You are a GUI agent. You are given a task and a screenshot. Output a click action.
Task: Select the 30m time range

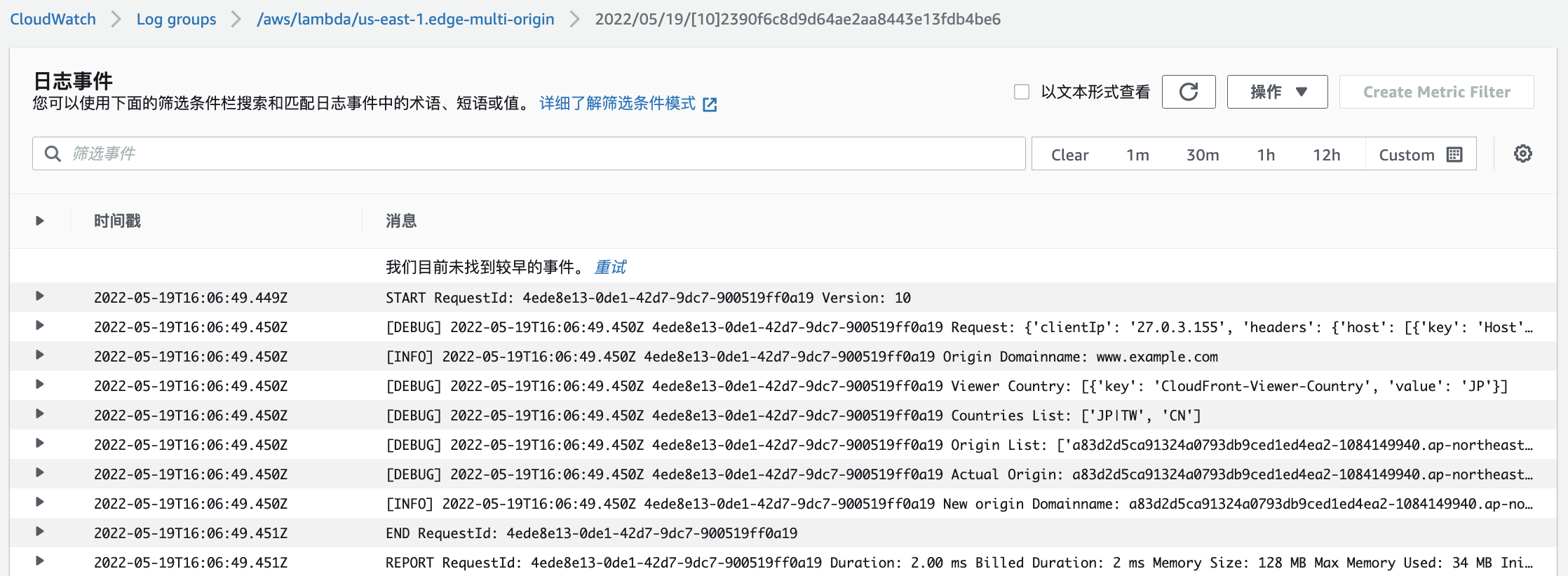(1202, 155)
